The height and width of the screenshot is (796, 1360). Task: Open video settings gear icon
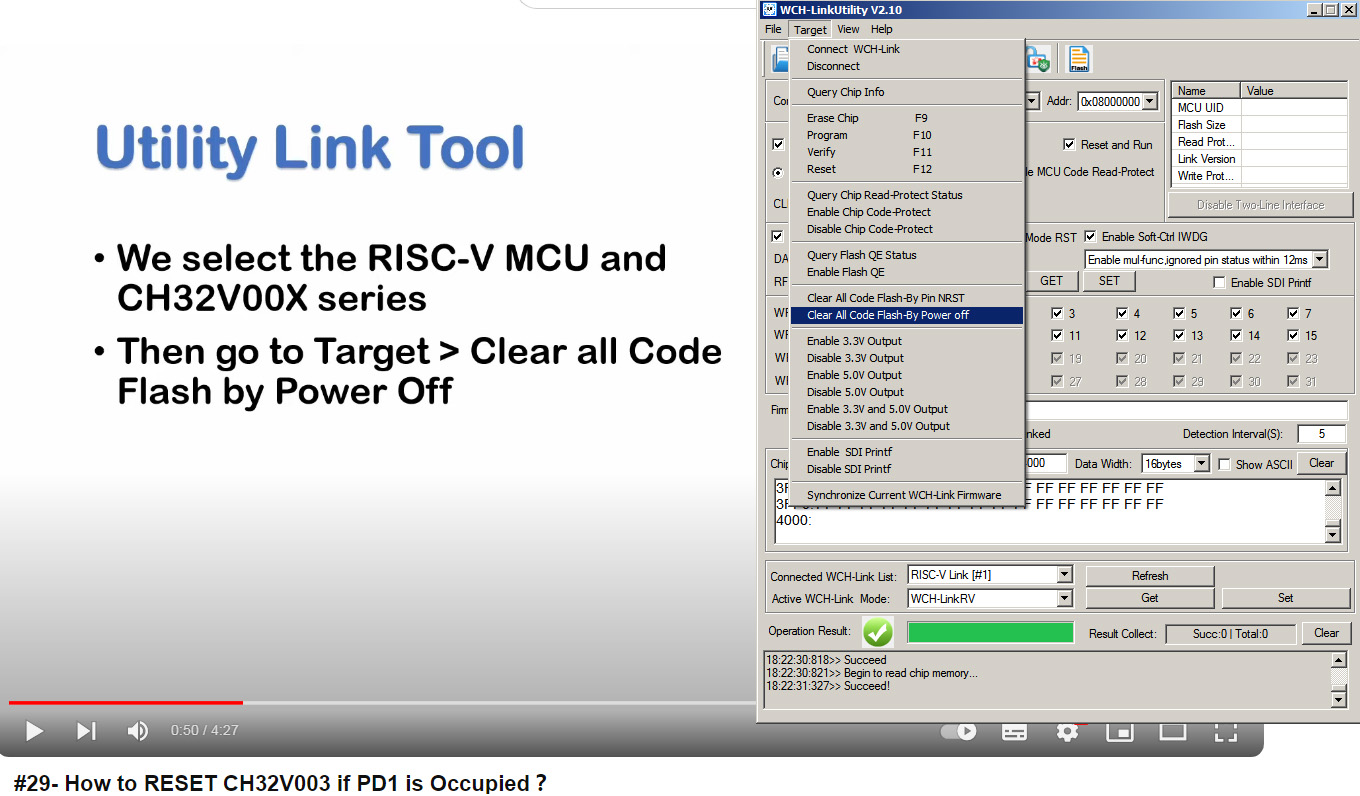tap(1067, 732)
